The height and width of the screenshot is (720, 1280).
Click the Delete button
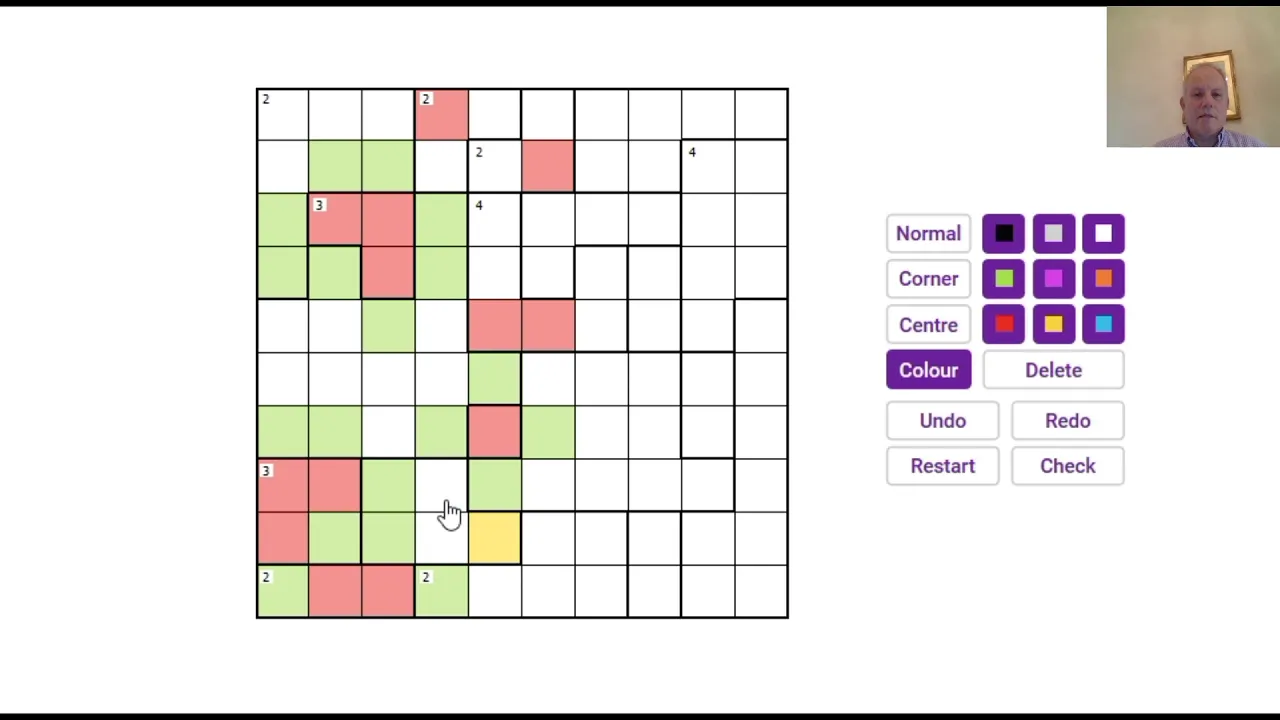(1053, 370)
